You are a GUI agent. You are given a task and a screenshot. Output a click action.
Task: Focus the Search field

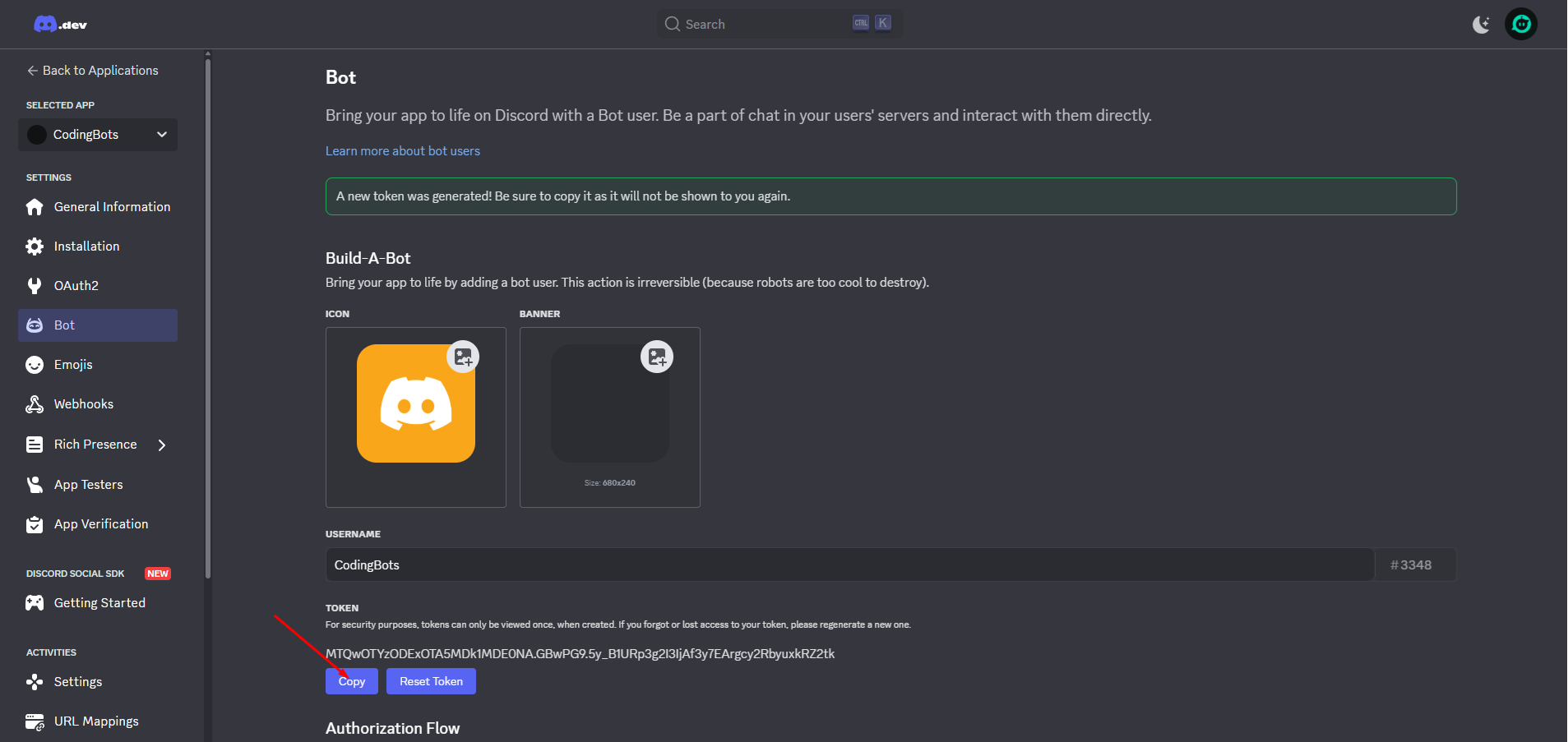point(779,24)
